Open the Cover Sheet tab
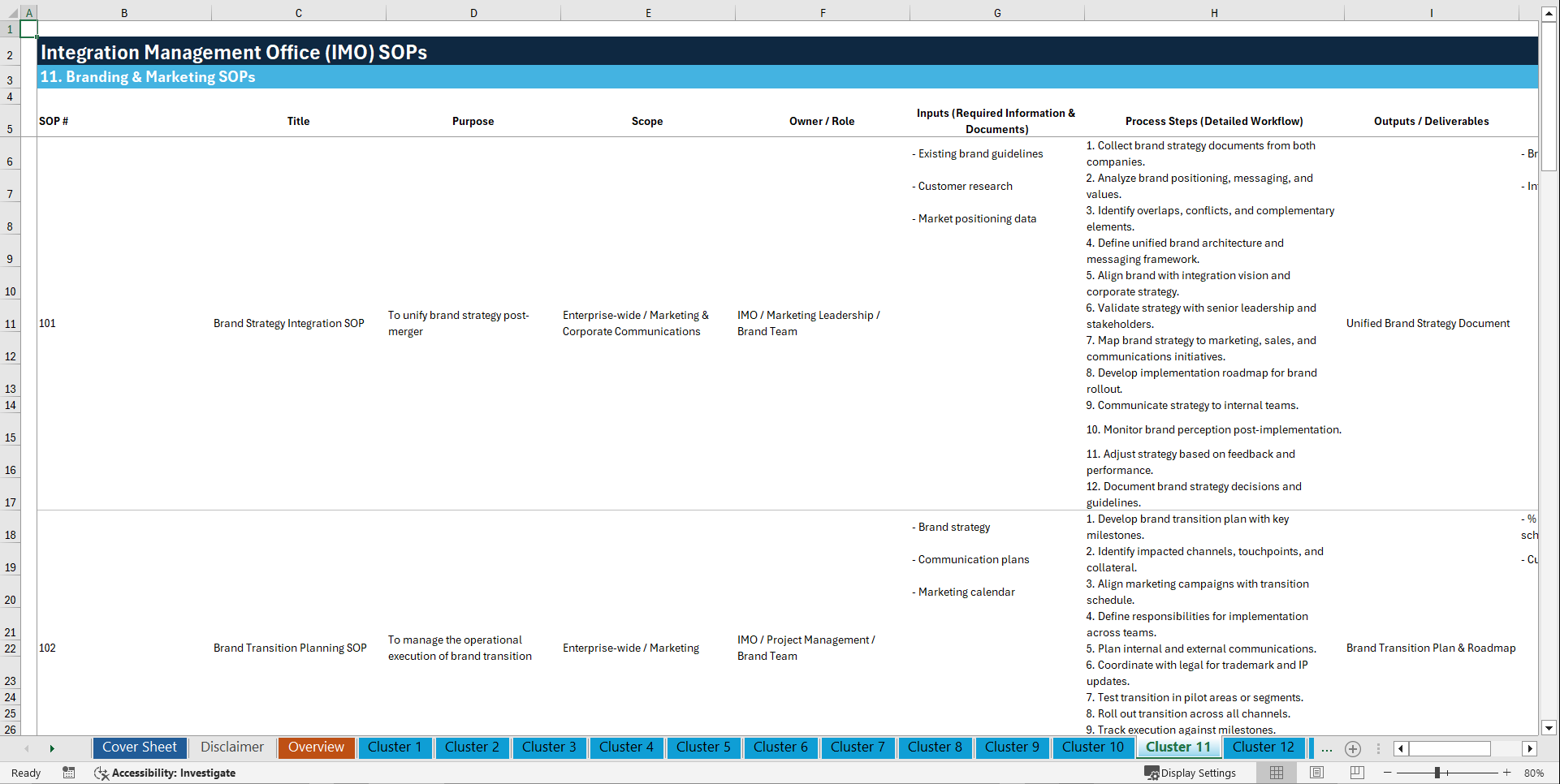The width and height of the screenshot is (1560, 784). tap(139, 747)
